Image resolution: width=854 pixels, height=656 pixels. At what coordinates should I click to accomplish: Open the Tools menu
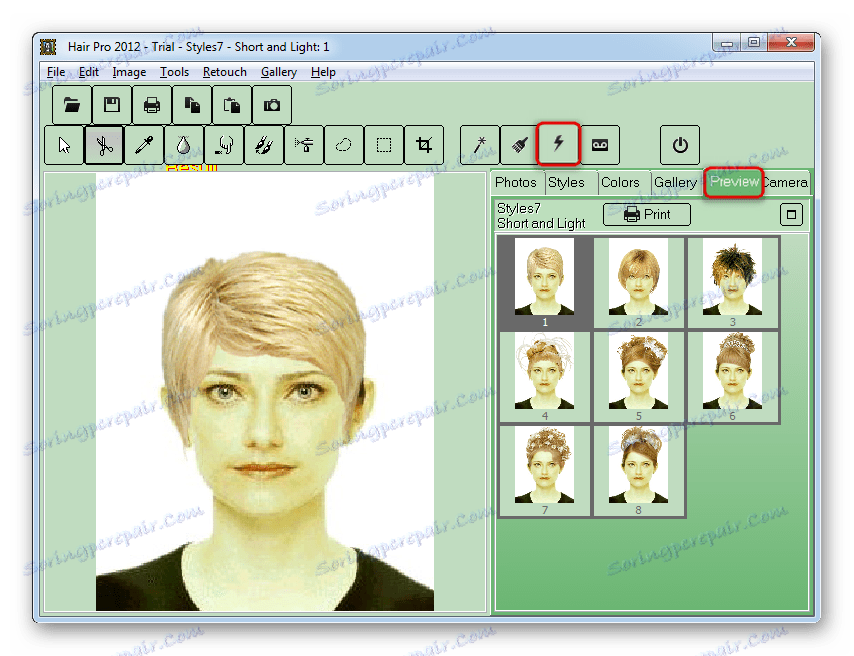pos(174,72)
